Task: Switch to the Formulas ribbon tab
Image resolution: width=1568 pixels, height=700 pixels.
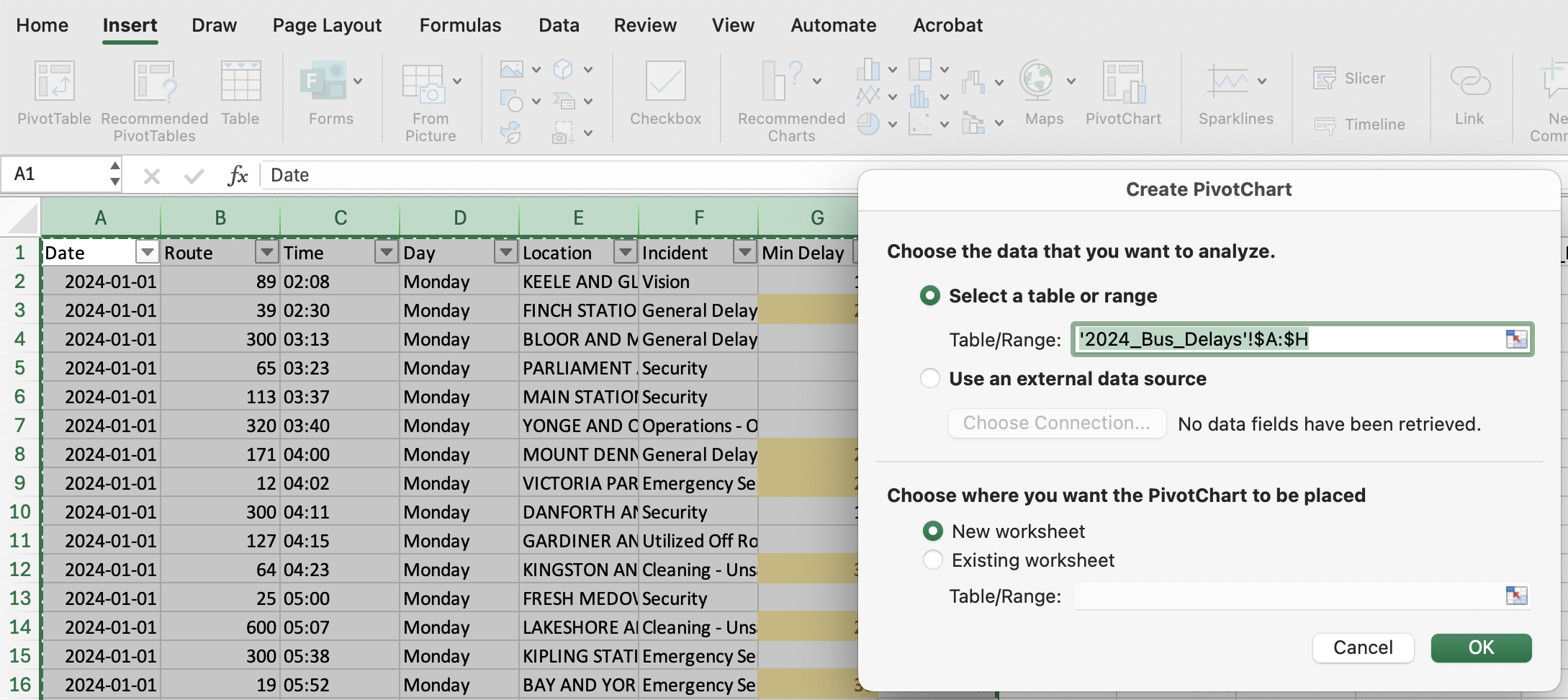Action: 459,24
